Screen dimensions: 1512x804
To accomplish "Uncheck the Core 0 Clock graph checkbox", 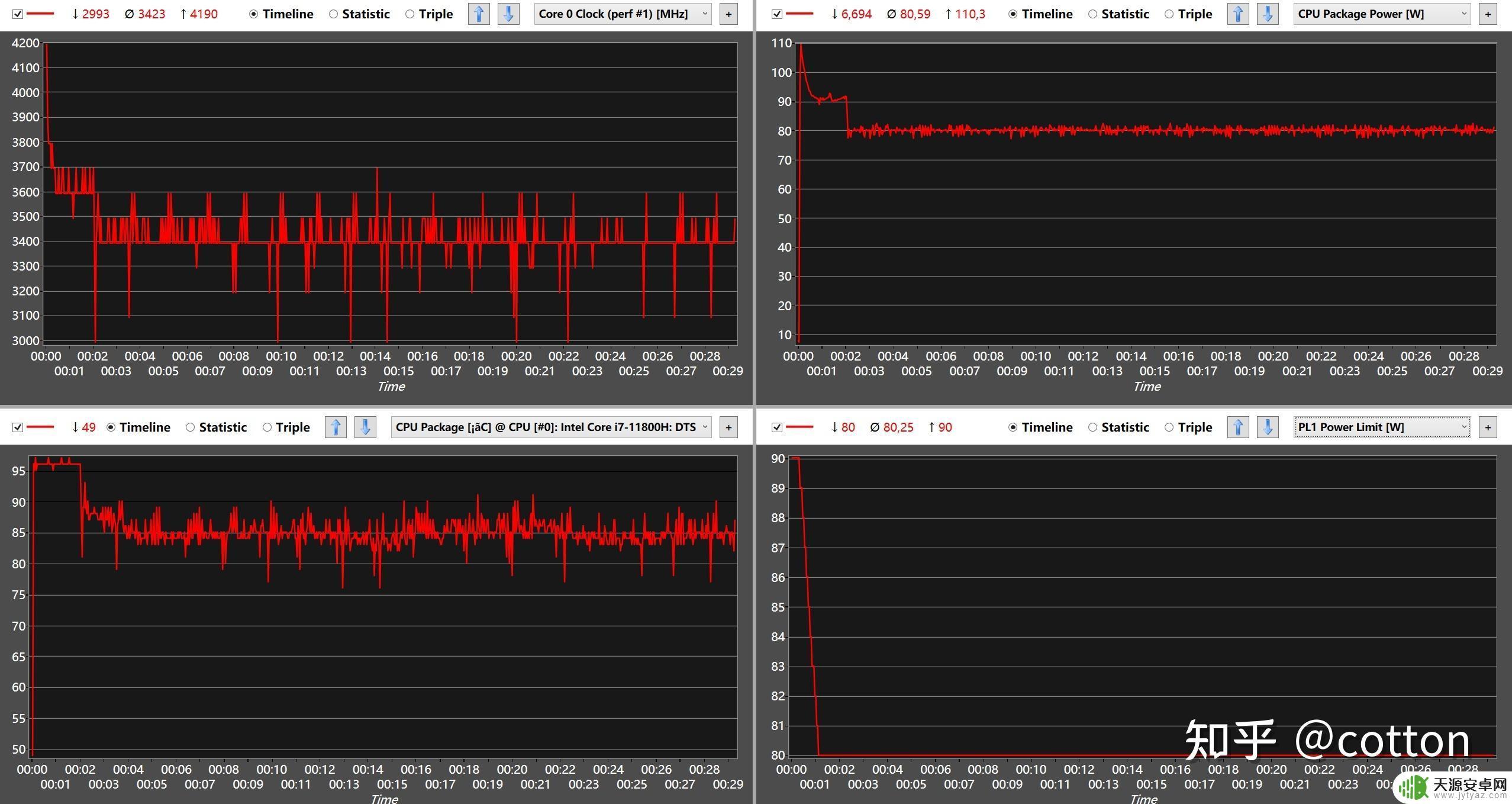I will pos(18,14).
